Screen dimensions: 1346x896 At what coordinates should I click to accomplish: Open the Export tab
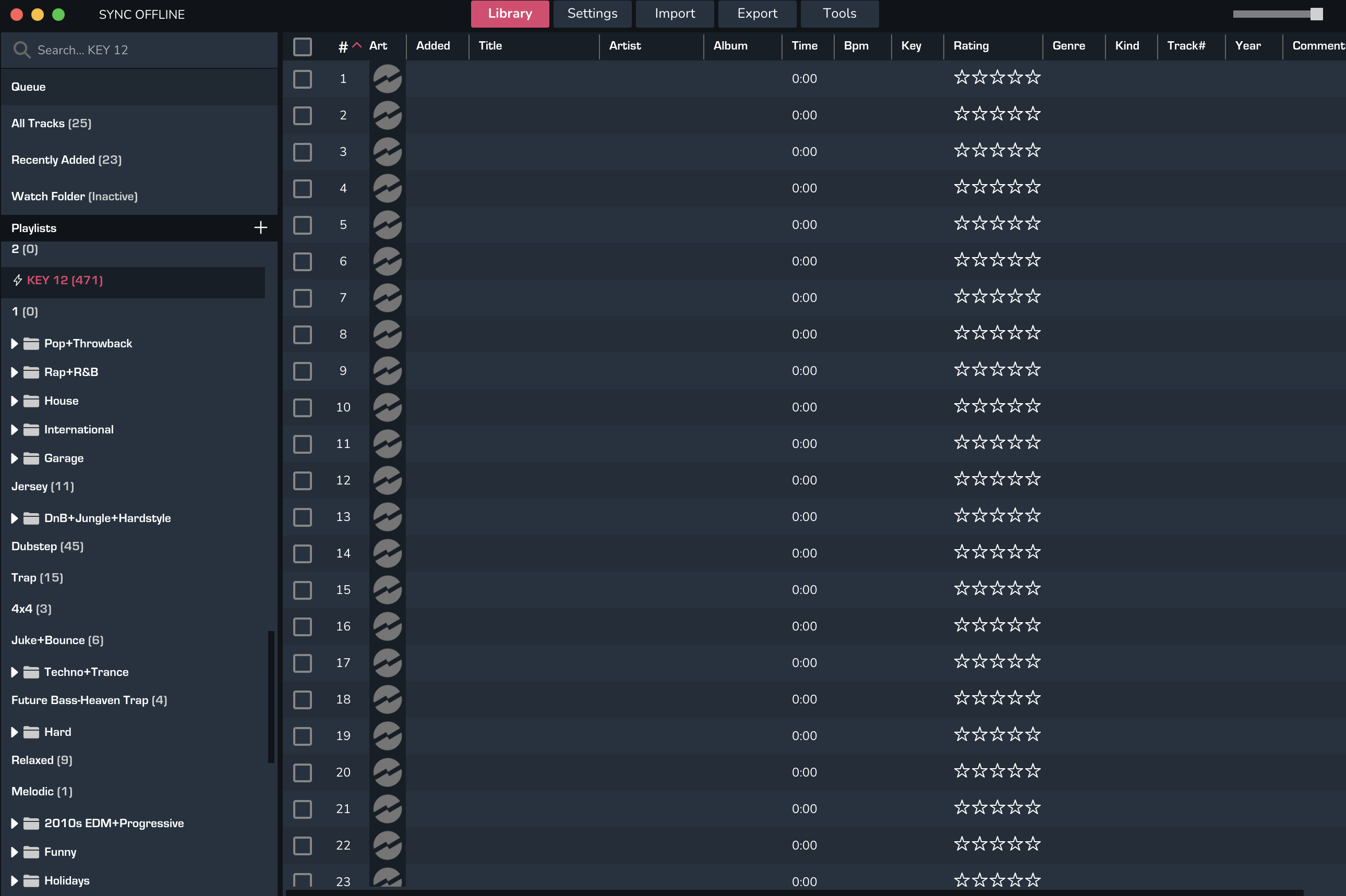[756, 14]
